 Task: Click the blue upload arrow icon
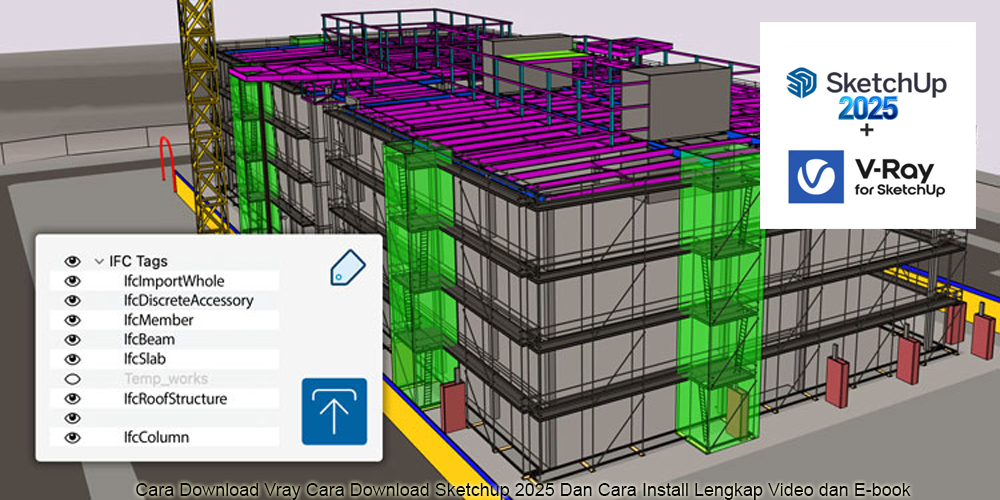click(334, 411)
